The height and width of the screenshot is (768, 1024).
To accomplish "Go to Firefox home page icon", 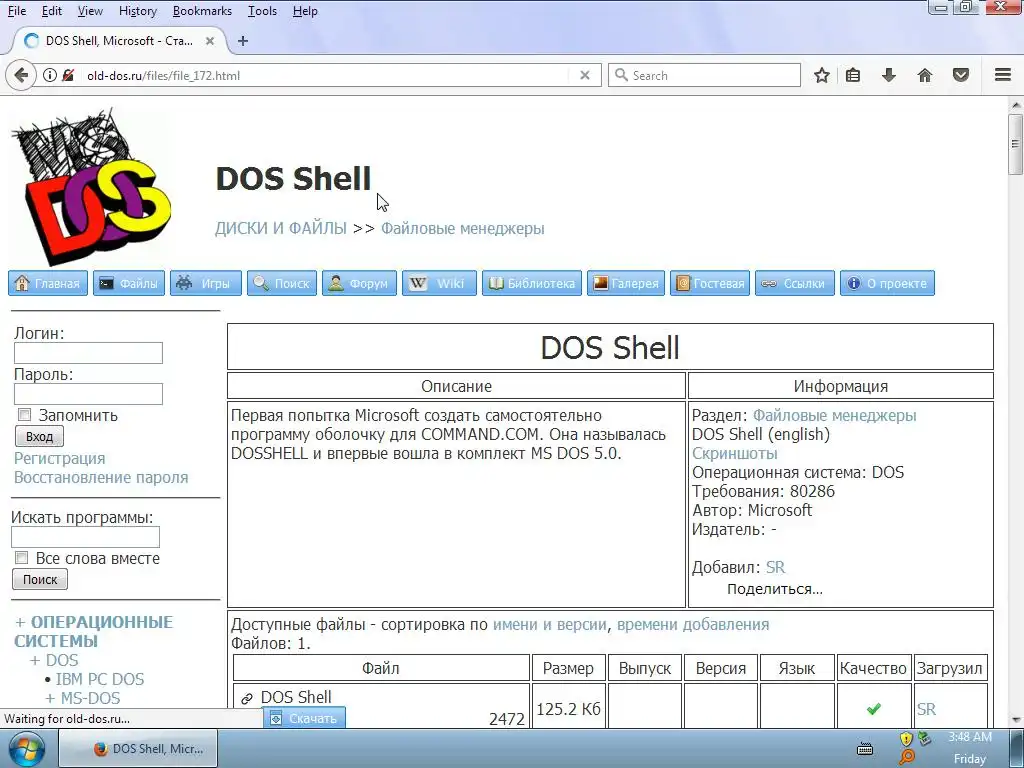I will click(x=925, y=75).
